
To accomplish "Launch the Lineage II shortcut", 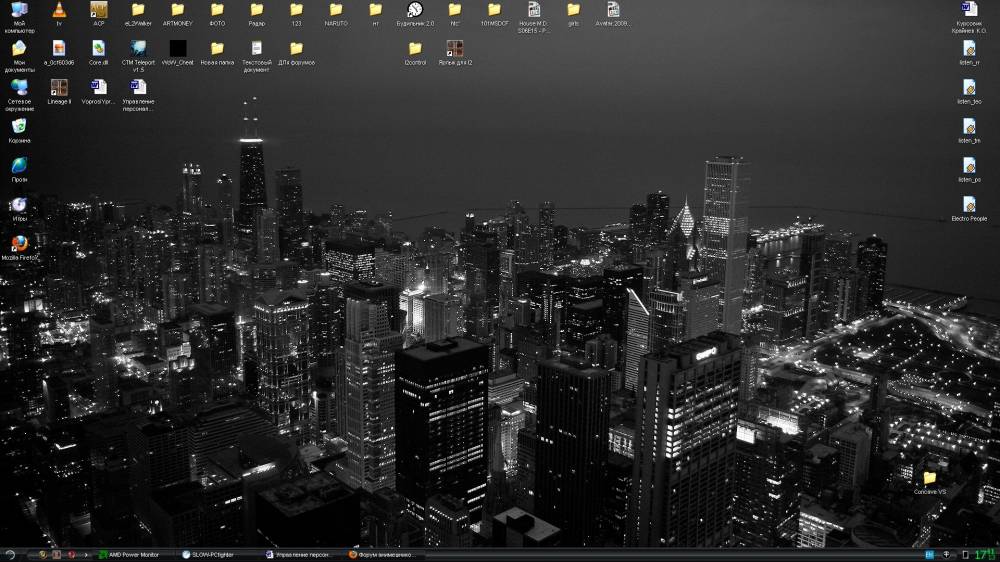I will (59, 87).
